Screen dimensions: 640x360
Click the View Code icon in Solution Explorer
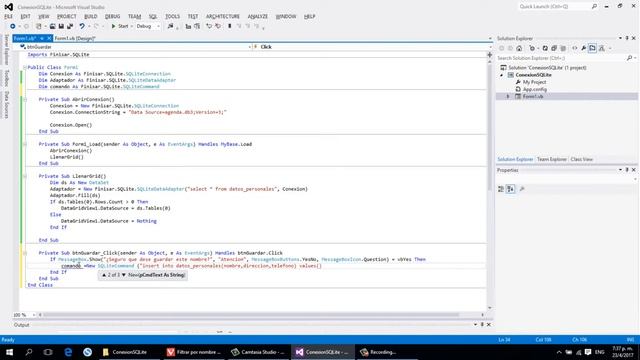575,48
